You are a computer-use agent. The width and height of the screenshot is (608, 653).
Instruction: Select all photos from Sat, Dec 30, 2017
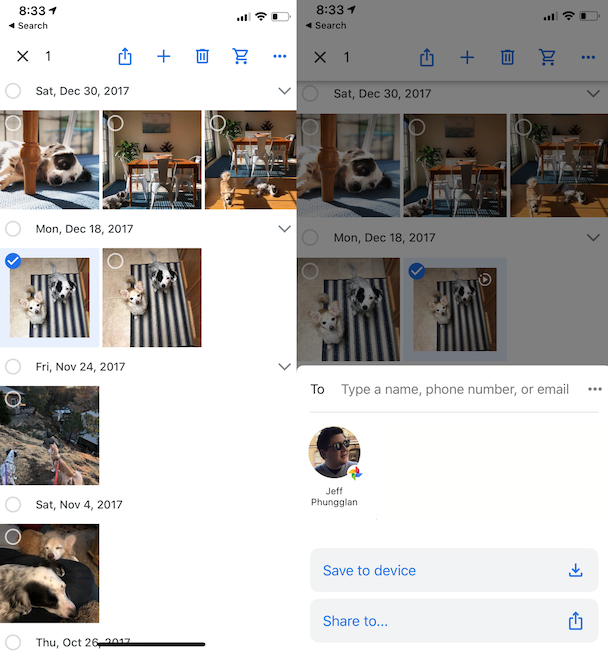click(13, 91)
